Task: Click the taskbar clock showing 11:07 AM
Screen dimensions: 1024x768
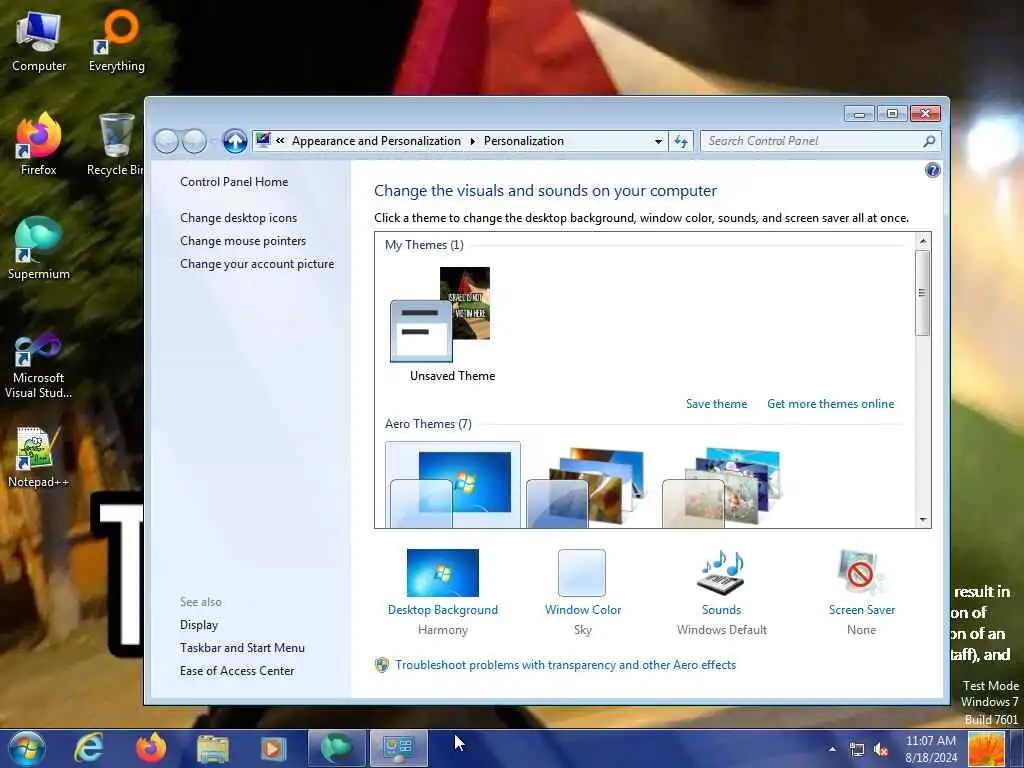Action: coord(931,749)
